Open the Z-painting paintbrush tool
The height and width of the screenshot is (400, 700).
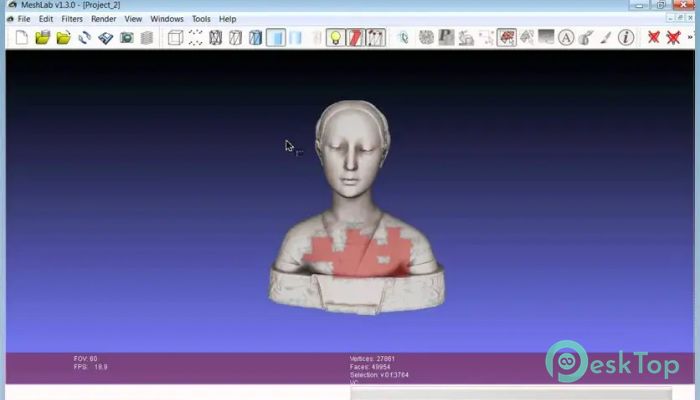[586, 38]
